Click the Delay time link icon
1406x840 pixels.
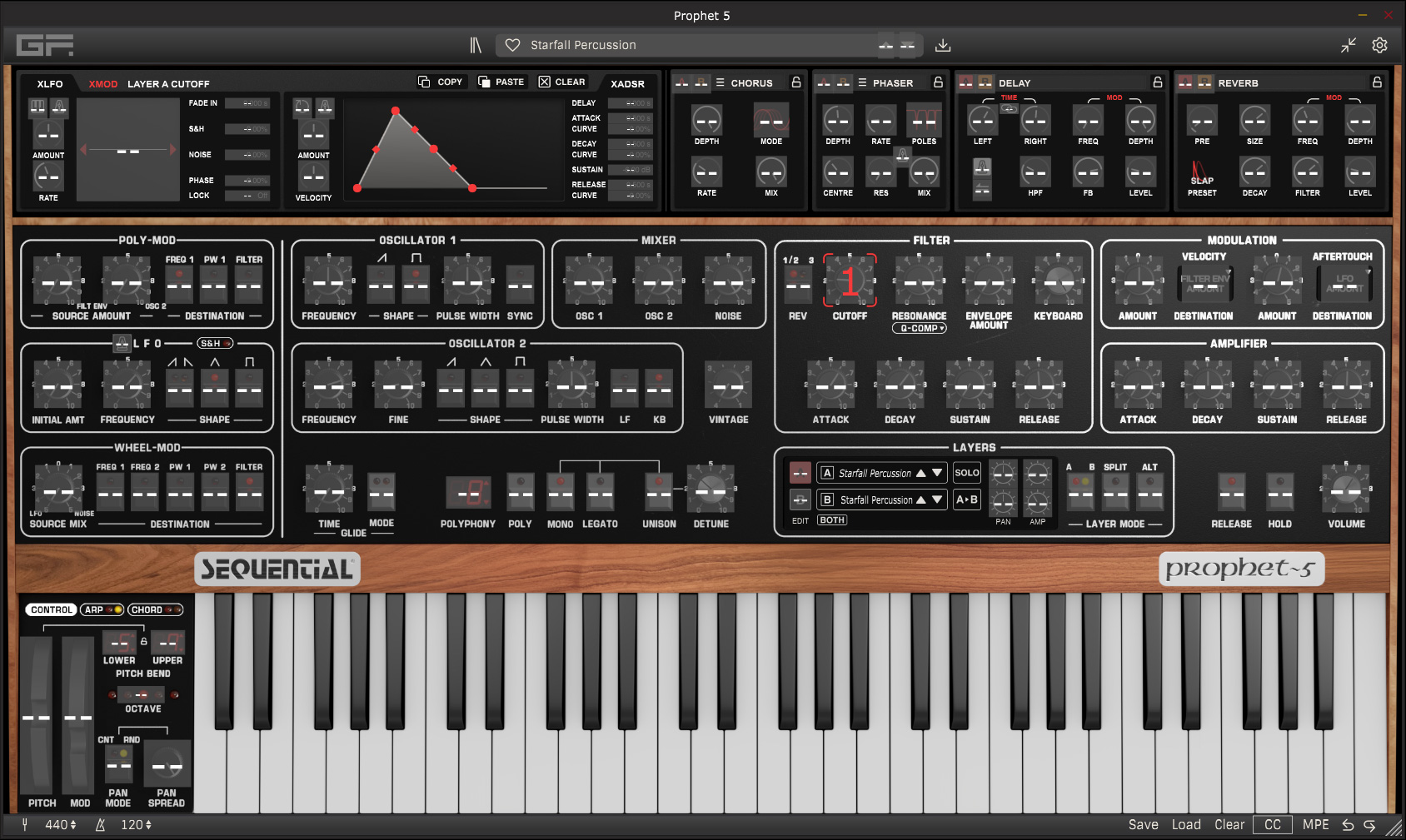pyautogui.click(x=1009, y=108)
